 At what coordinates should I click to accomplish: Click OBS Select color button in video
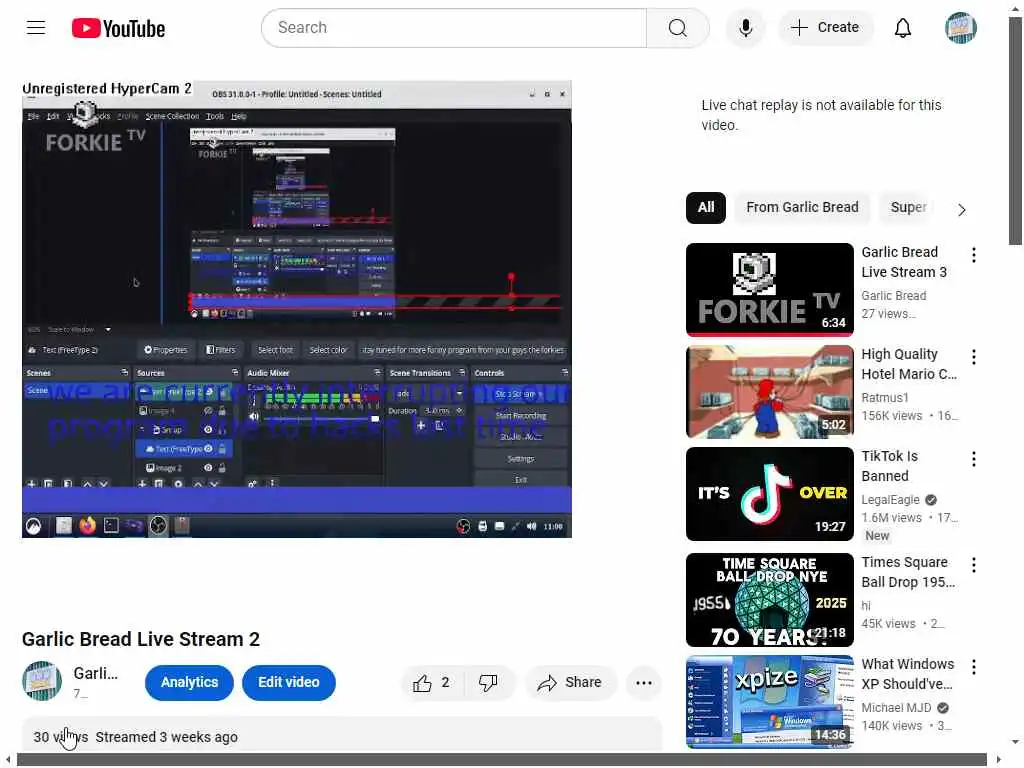pos(328,350)
